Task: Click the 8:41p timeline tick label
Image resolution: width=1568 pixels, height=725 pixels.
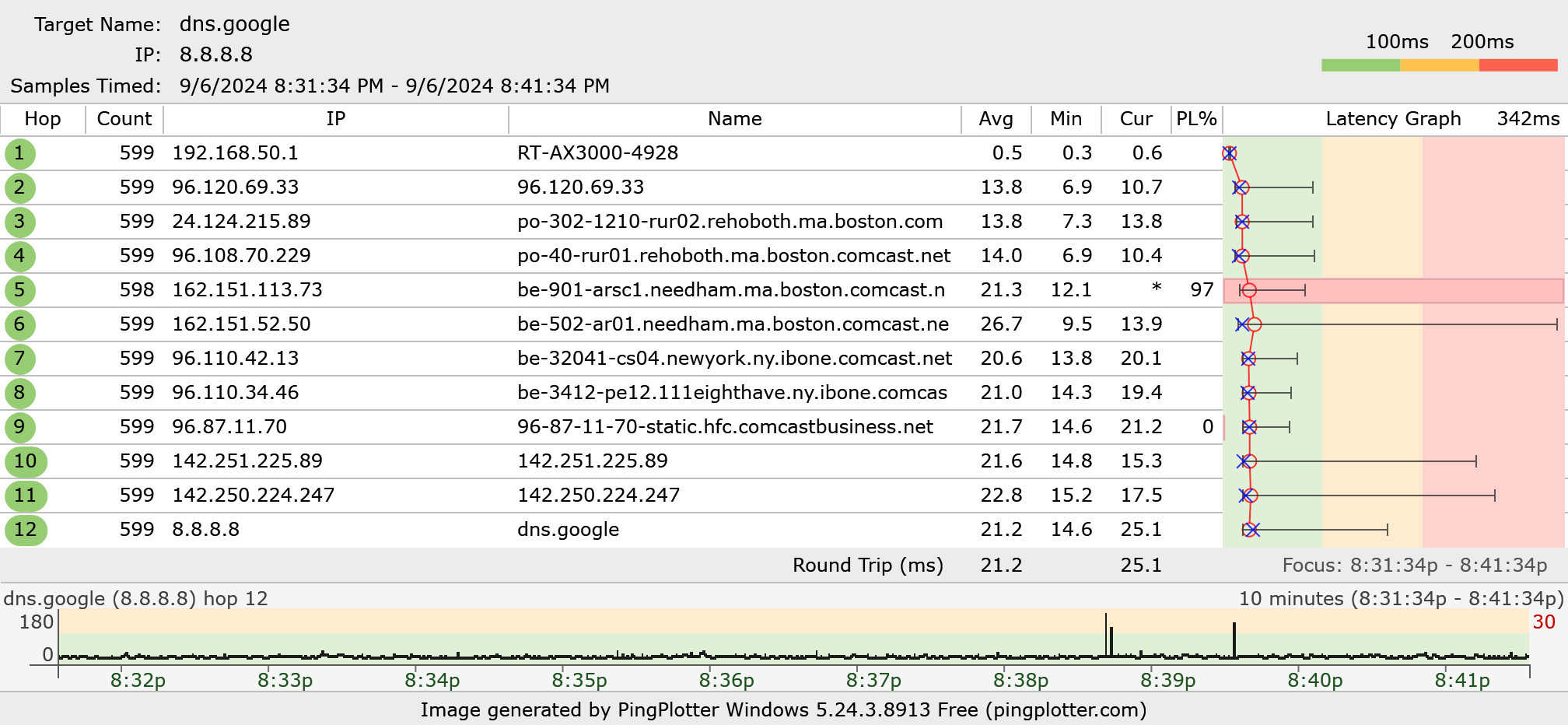Action: coord(1462,681)
